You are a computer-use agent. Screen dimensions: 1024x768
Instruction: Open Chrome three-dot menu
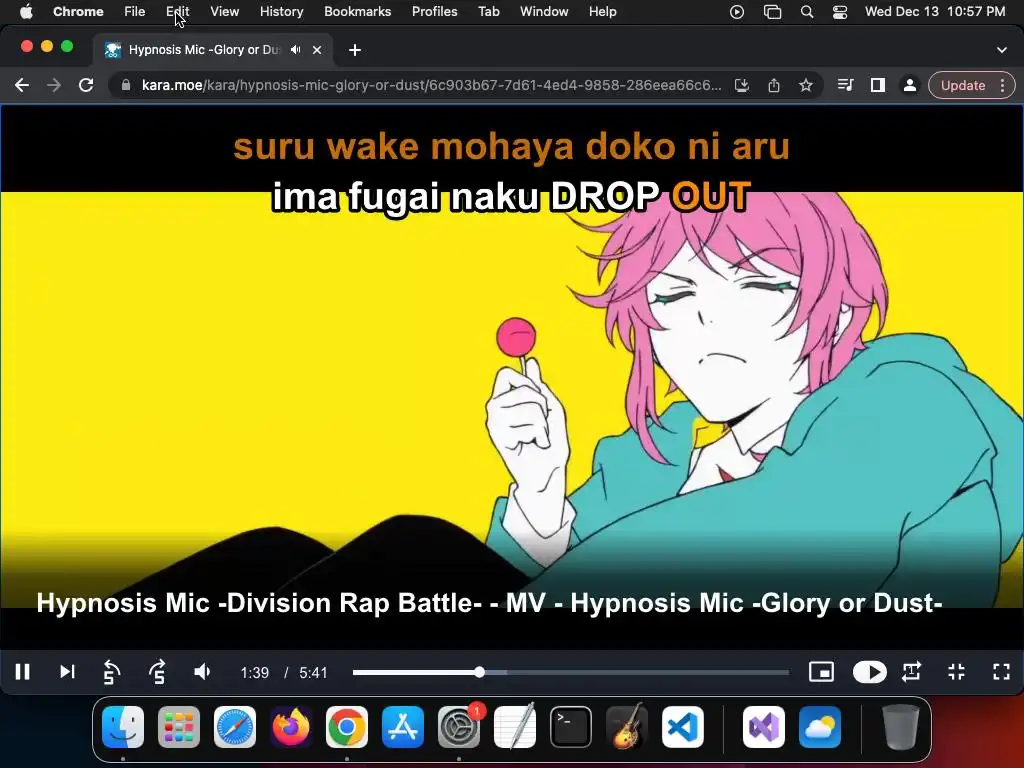1002,86
